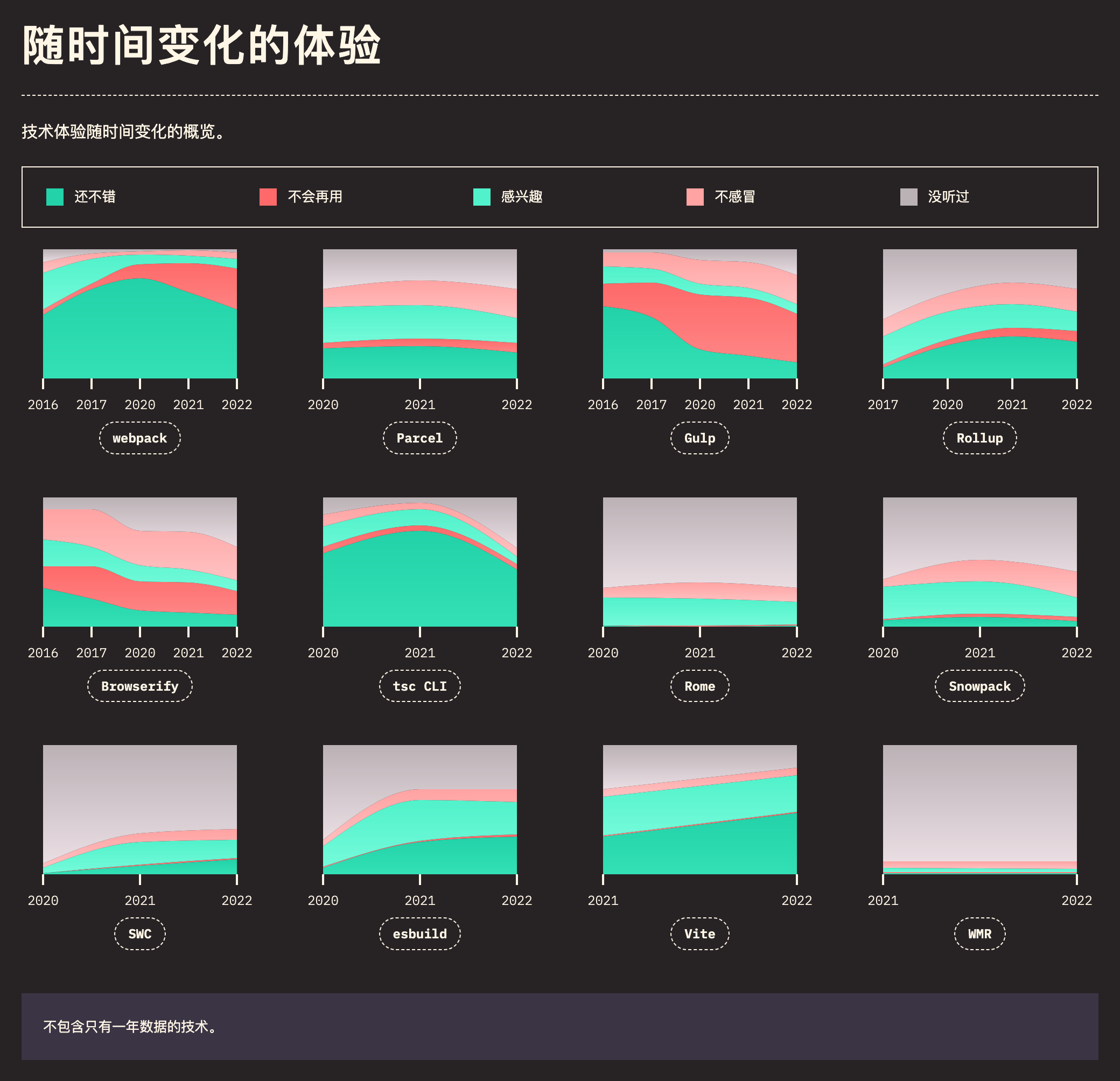
Task: Select the tsc CLI label
Action: [x=419, y=686]
